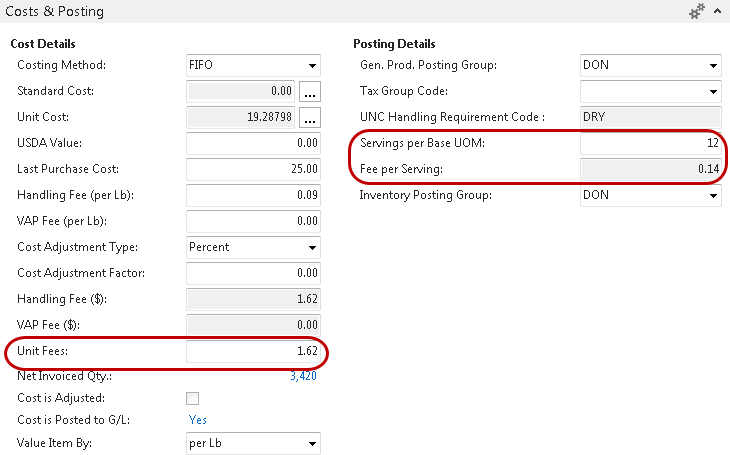Open the Tax Group Code dropdown
730x455 pixels.
coord(712,91)
